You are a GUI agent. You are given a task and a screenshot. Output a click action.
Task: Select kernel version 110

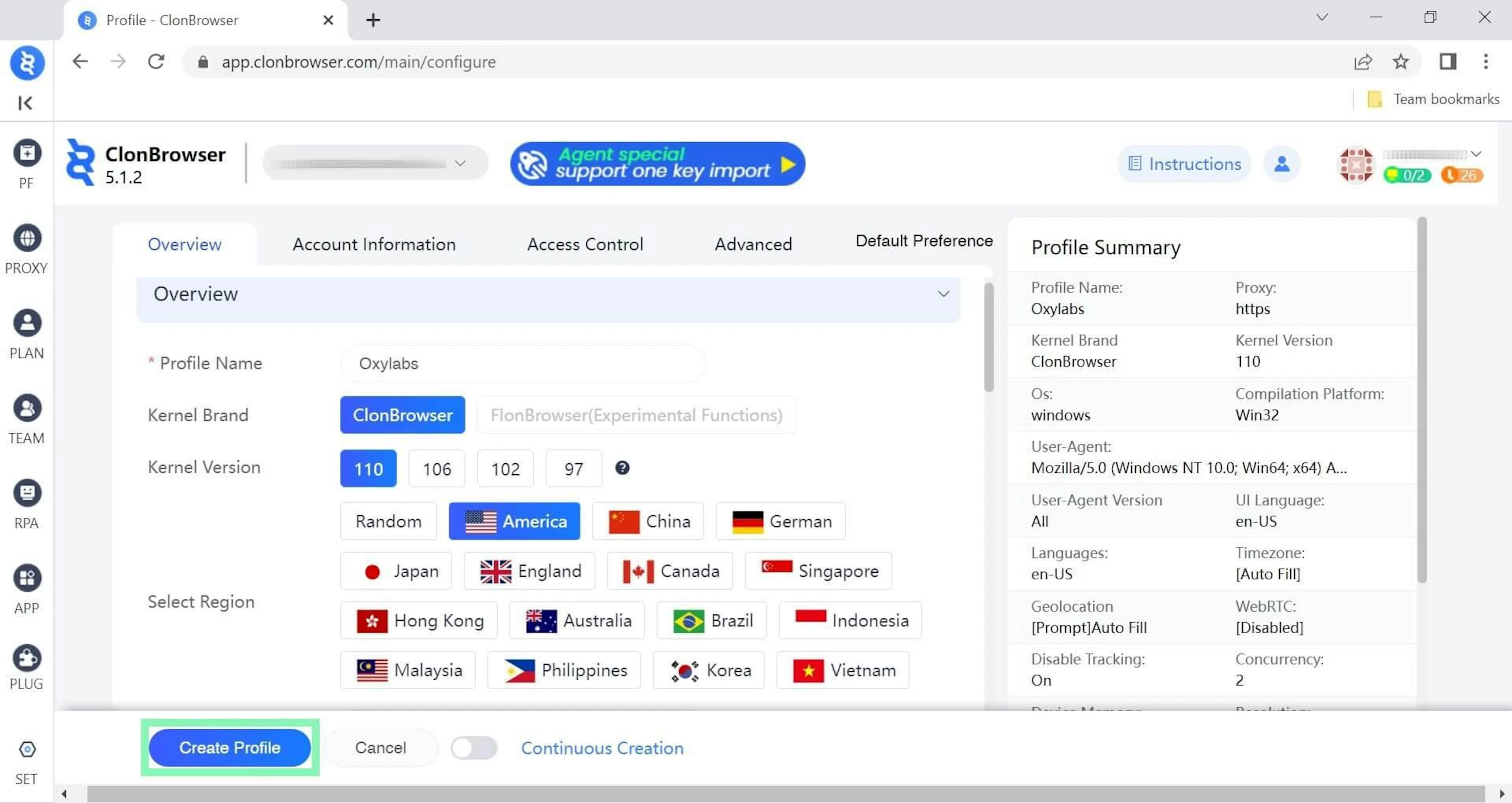[368, 468]
